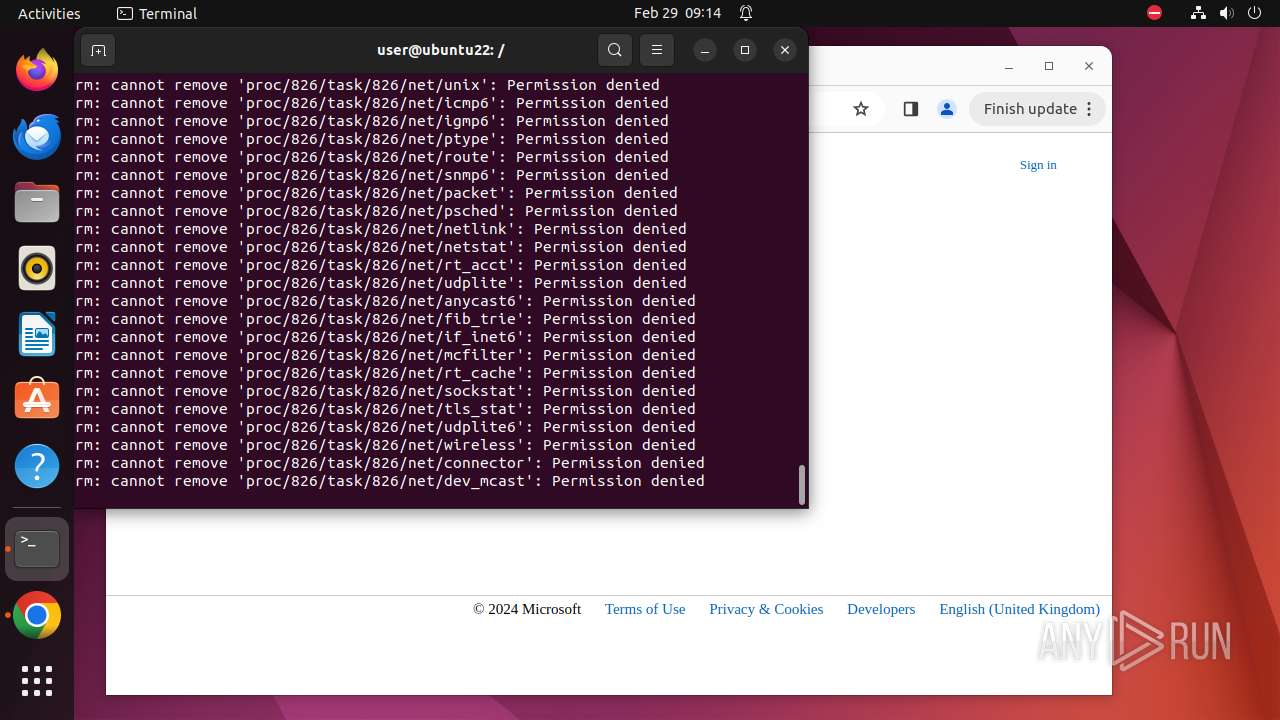Open Chrome three-dot menu beside Finish update
Viewport: 1280px width, 720px height.
click(x=1090, y=109)
